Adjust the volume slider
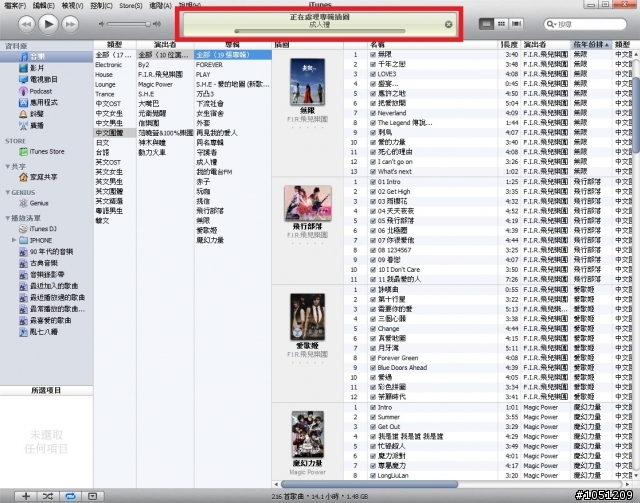Image resolution: width=640 pixels, height=503 pixels. click(x=129, y=24)
